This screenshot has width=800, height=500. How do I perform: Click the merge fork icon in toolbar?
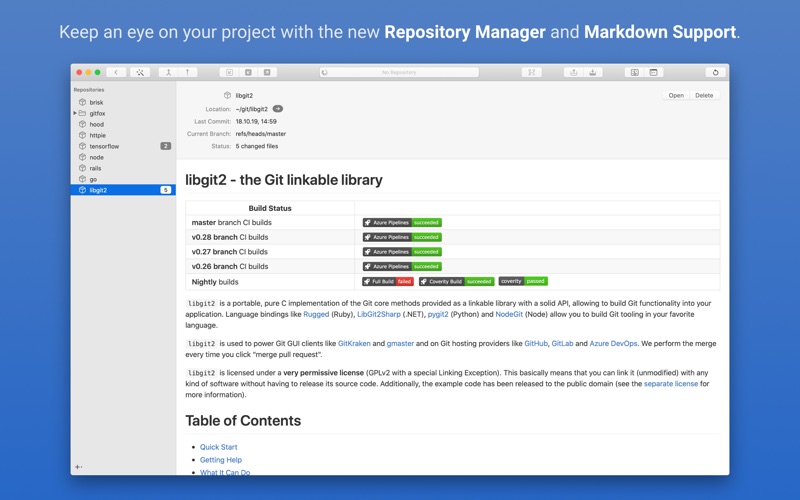click(168, 72)
